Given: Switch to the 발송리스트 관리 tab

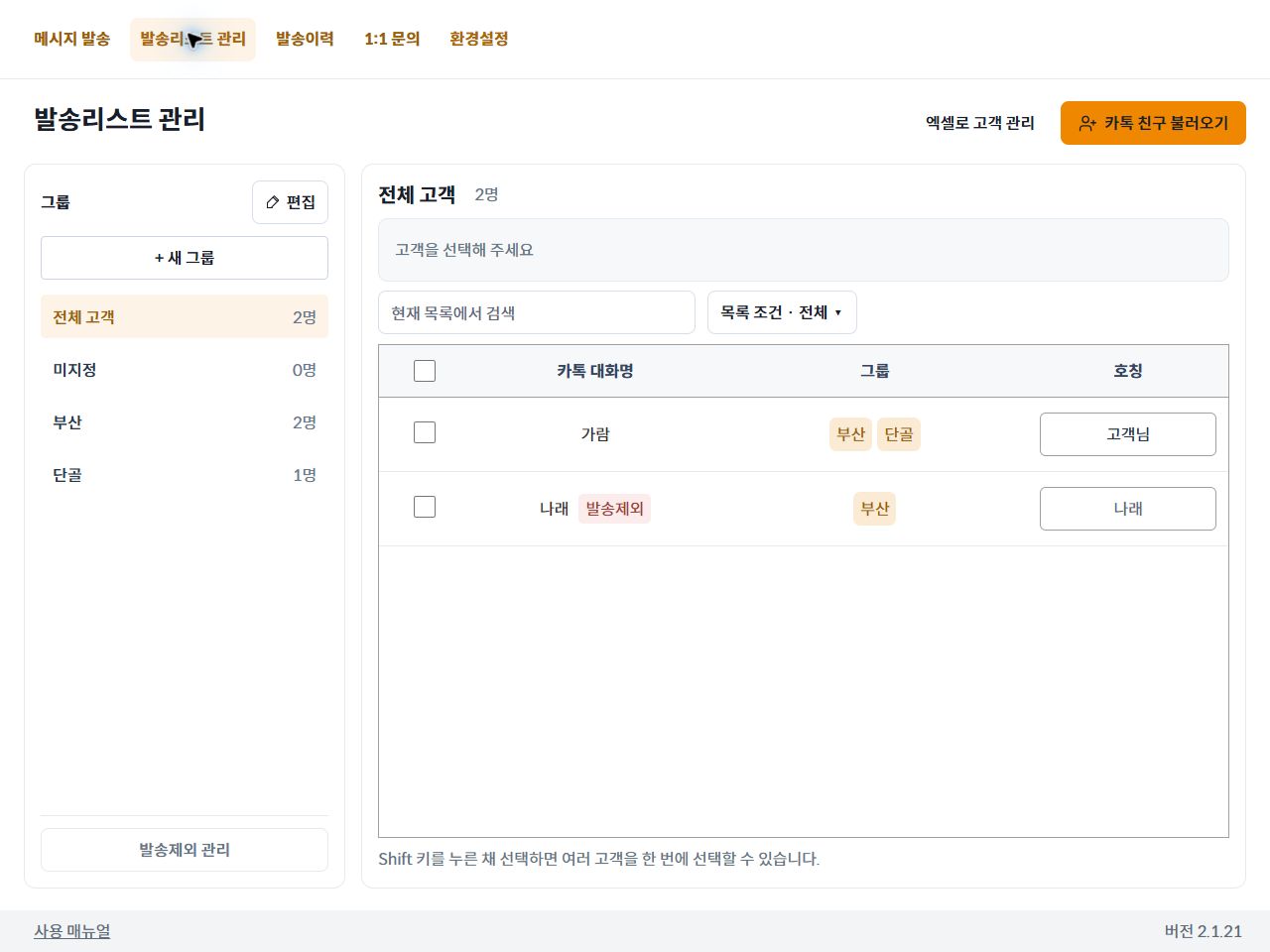Looking at the screenshot, I should coord(192,39).
